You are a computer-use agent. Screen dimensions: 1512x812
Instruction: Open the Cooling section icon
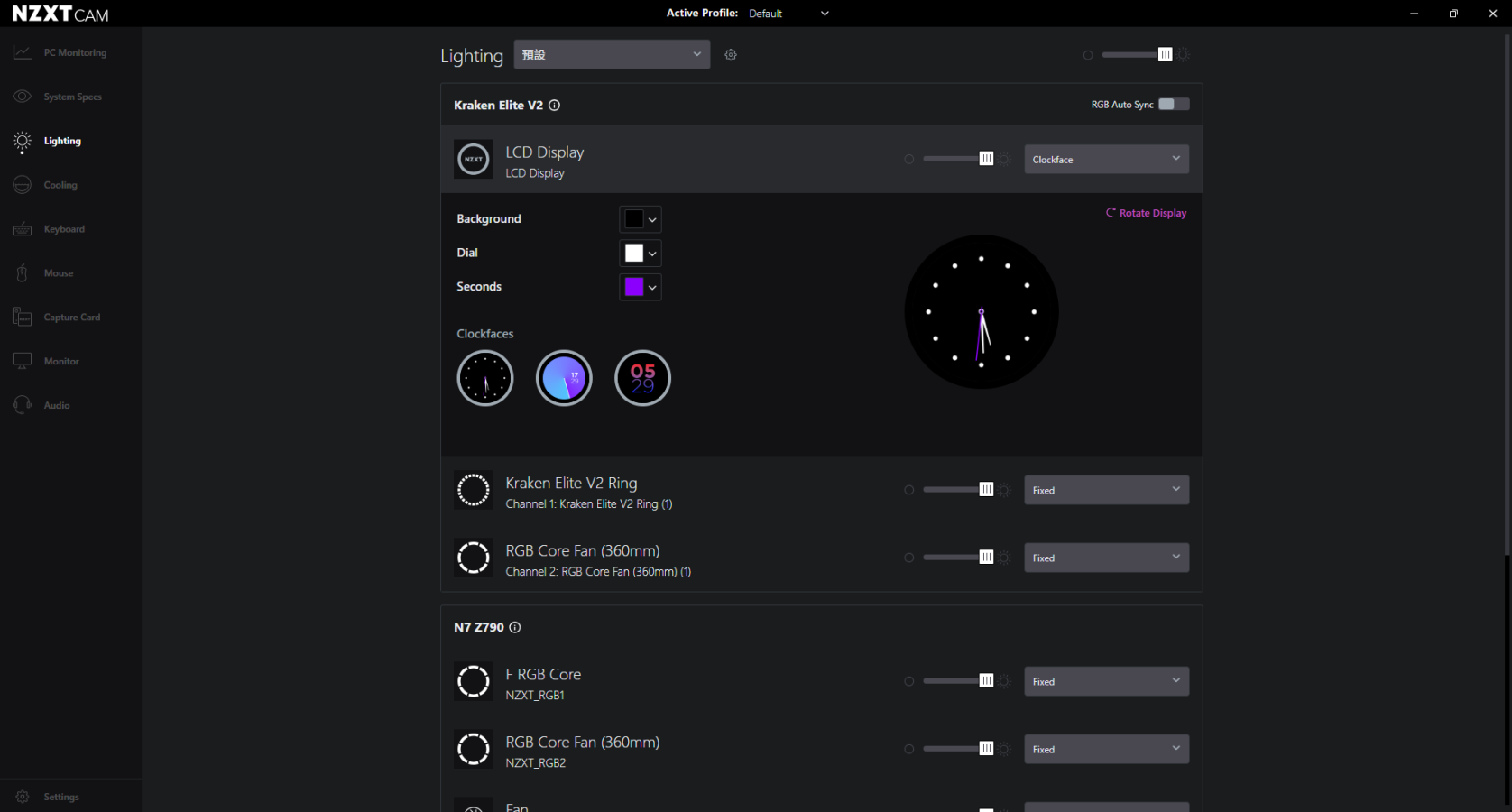pyautogui.click(x=23, y=185)
